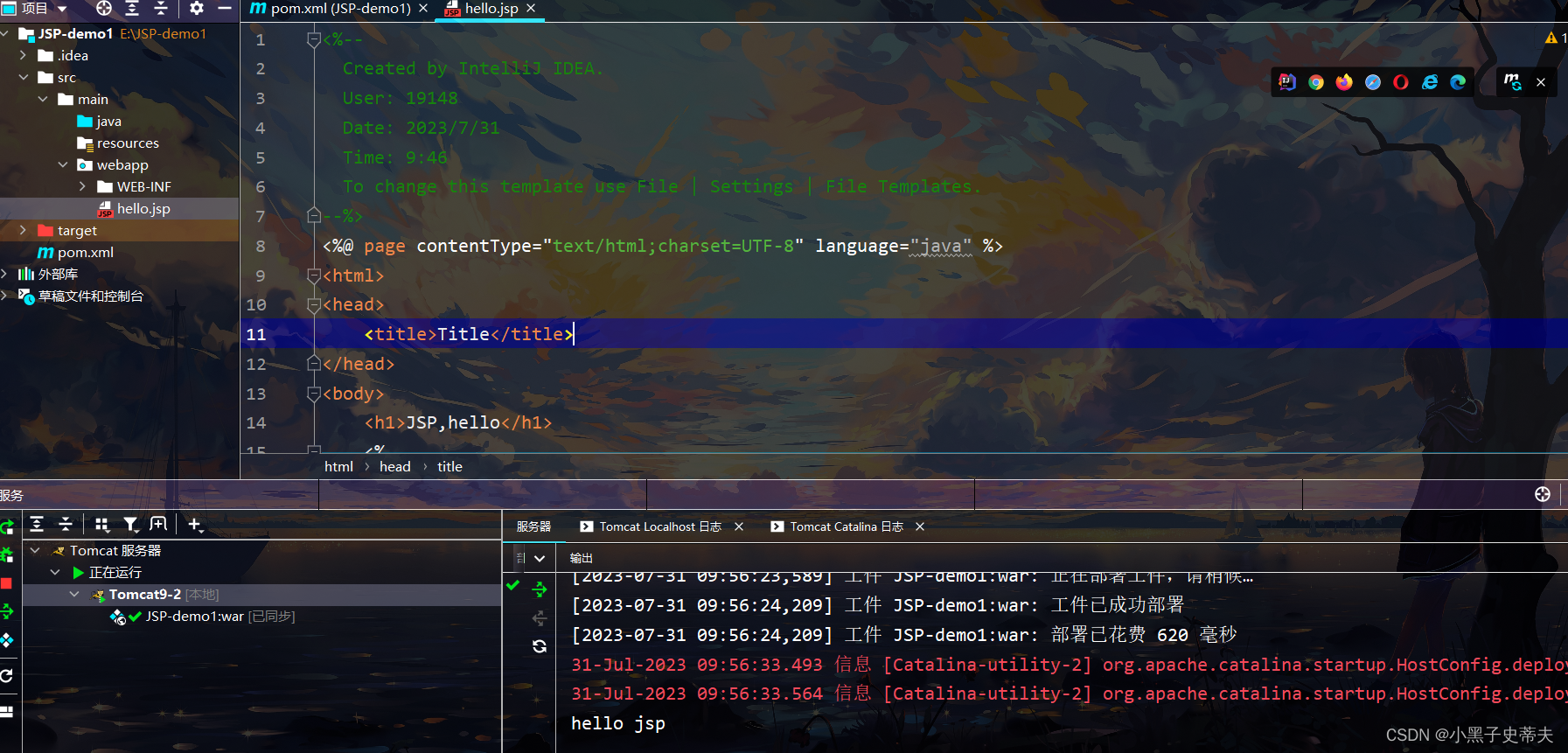The height and width of the screenshot is (753, 1568).
Task: Rerun Tomcat in debug mode
Action: [7, 554]
